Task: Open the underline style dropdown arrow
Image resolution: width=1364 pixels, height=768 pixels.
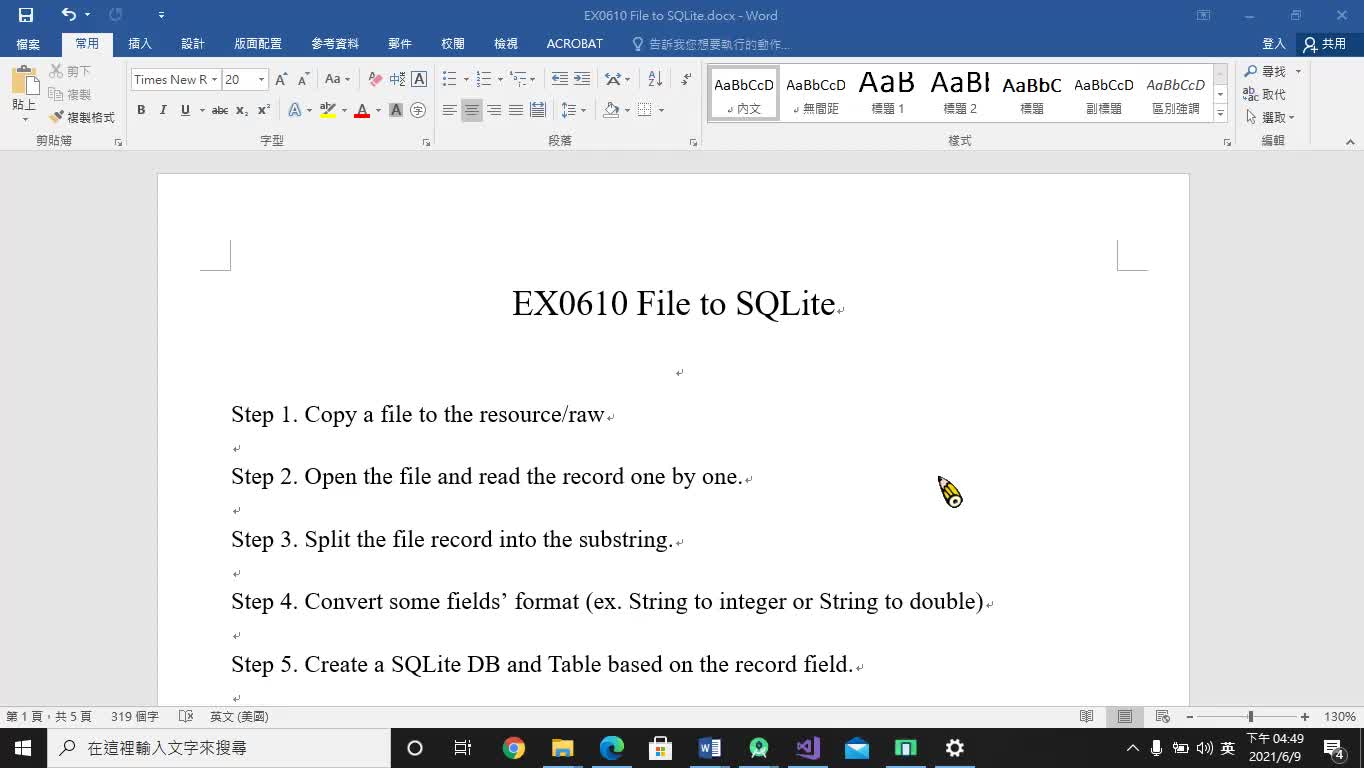Action: (202, 110)
